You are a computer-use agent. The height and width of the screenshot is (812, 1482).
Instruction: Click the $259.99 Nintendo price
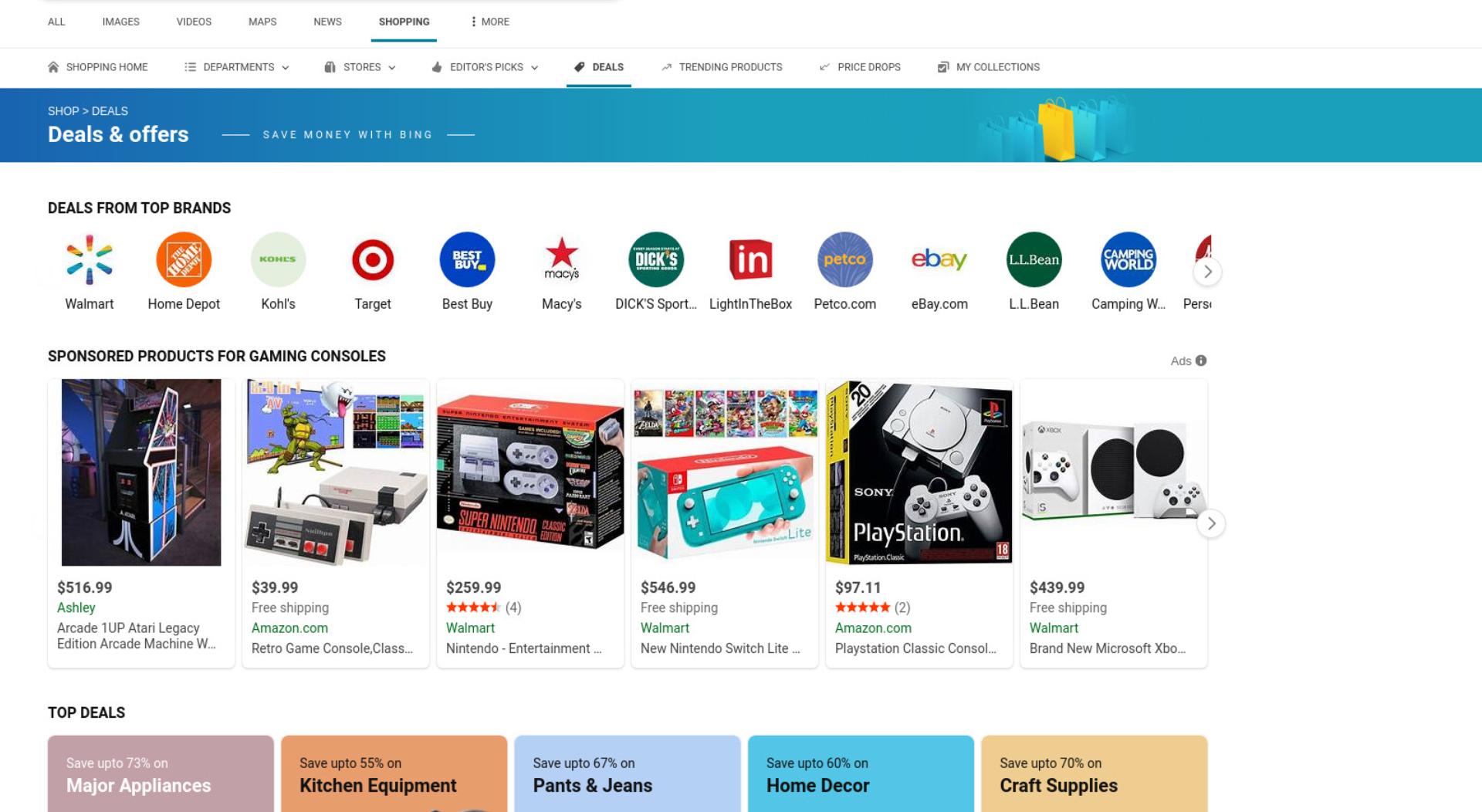tap(473, 588)
